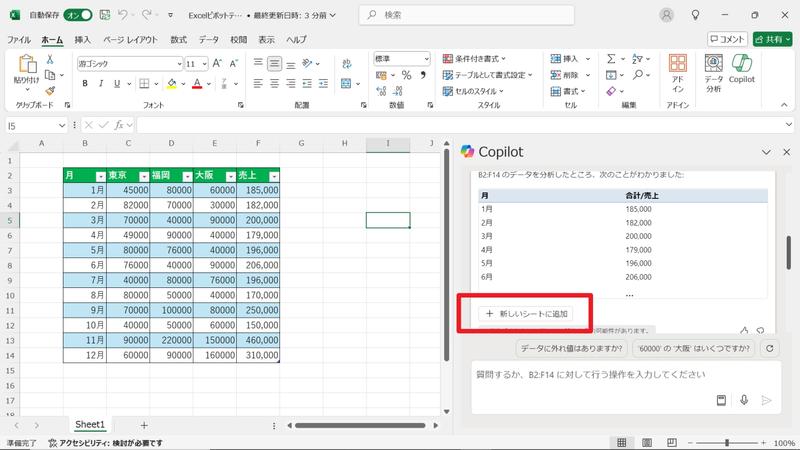Click the Share (共有) button
Image resolution: width=800 pixels, height=450 pixels.
pos(772,39)
